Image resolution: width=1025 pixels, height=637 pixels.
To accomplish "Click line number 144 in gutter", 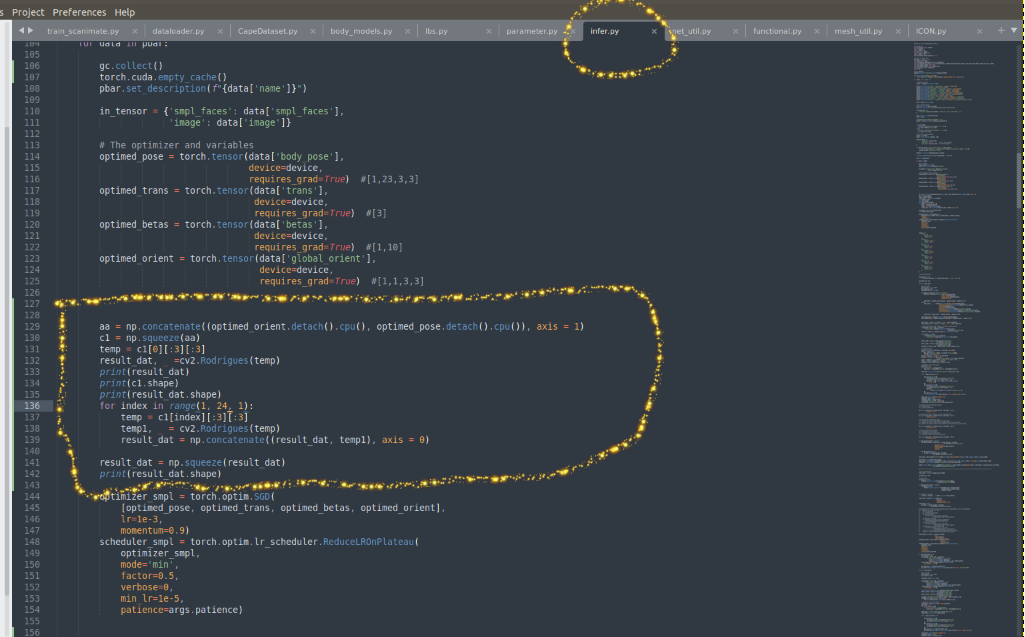I will pyautogui.click(x=32, y=496).
